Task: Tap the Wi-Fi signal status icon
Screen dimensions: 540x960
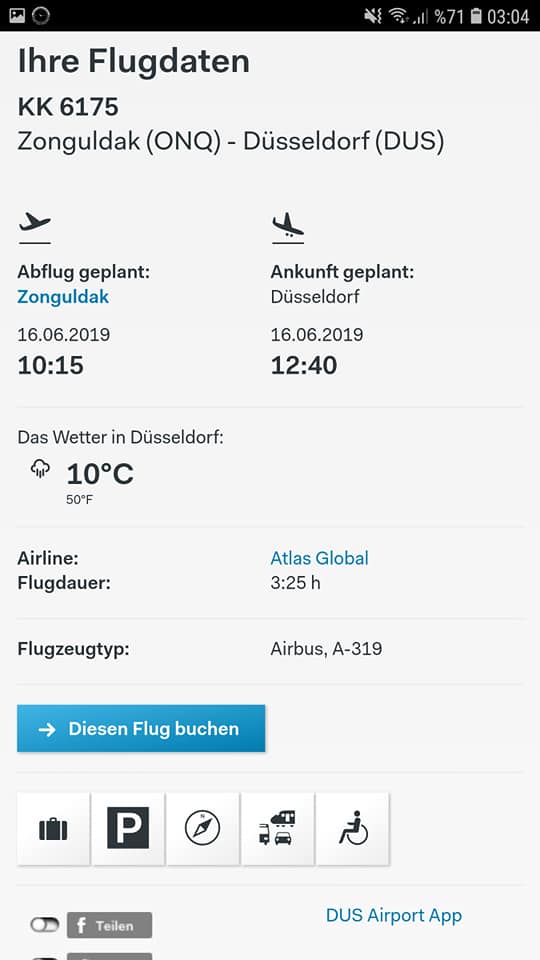Action: tap(397, 17)
